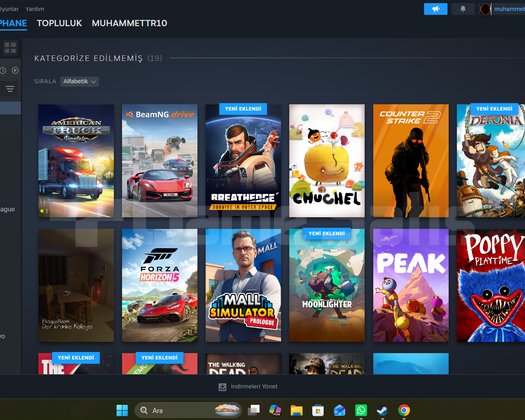Select the Forza Horizon 5 cover
Screen dimensions: 525x420
(160, 285)
